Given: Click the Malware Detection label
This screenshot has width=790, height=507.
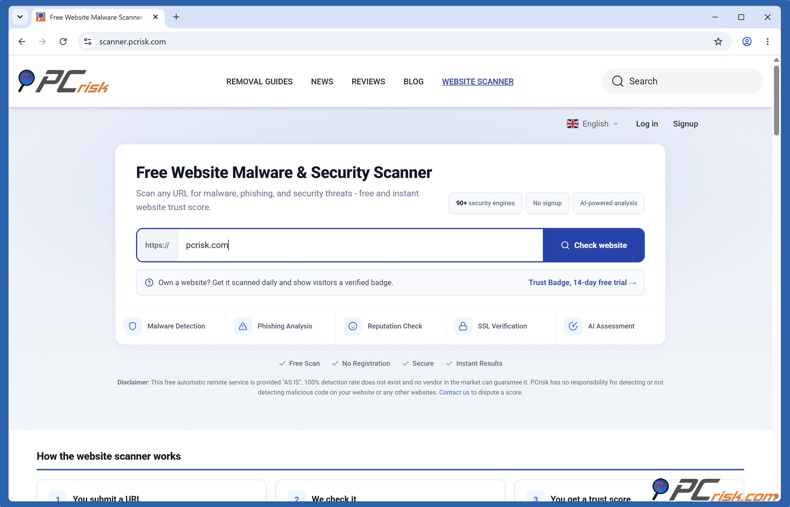Looking at the screenshot, I should click(x=176, y=326).
